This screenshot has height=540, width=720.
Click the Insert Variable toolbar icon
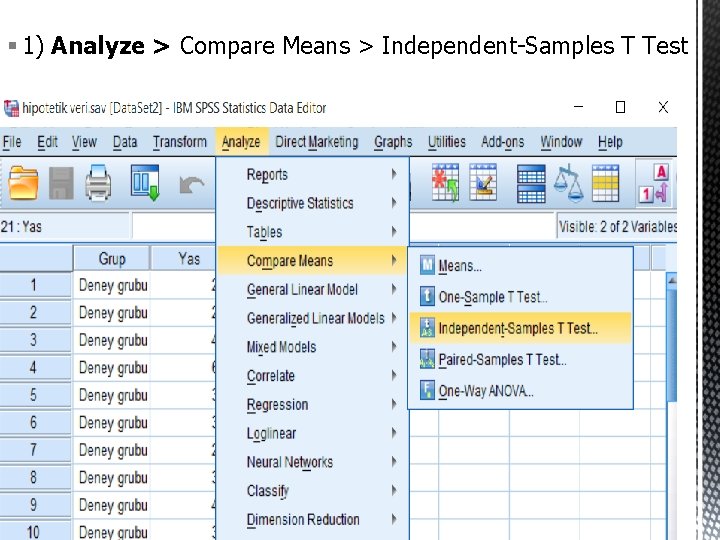point(483,182)
